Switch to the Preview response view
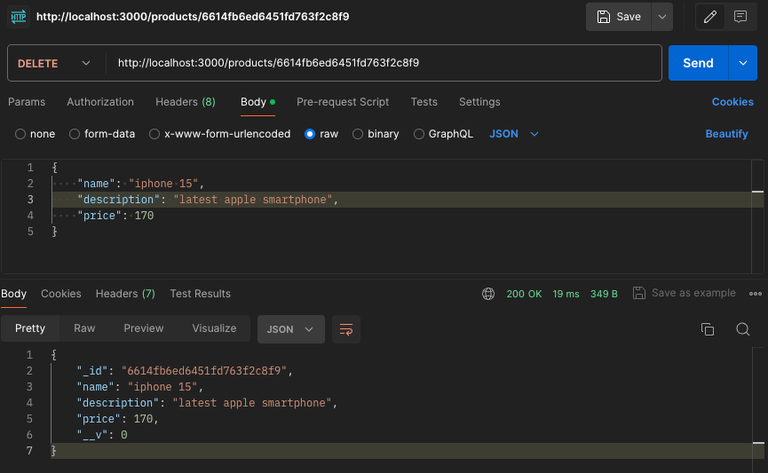Screen dimensions: 768x473 pos(144,329)
